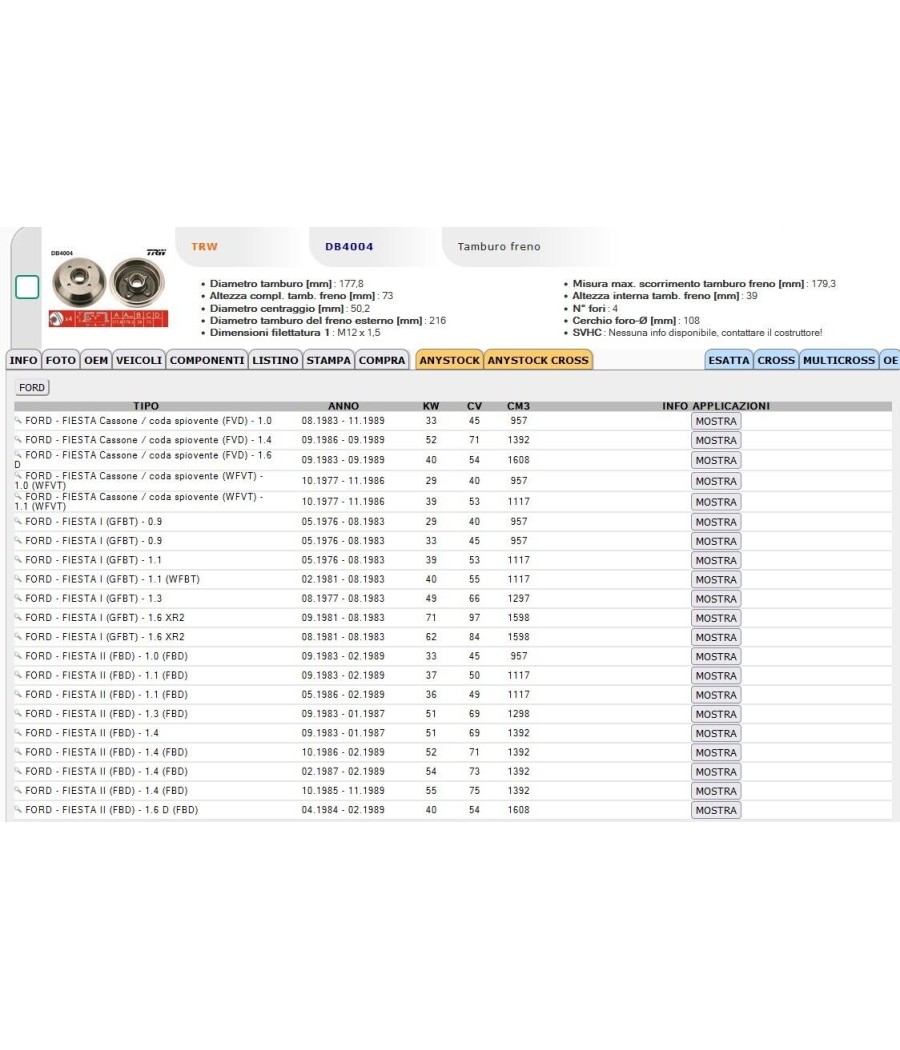The image size is (900, 1050).
Task: Click magnifier icon beside FIESTA Cassone (FVD) 1.0
Action: click(x=19, y=421)
